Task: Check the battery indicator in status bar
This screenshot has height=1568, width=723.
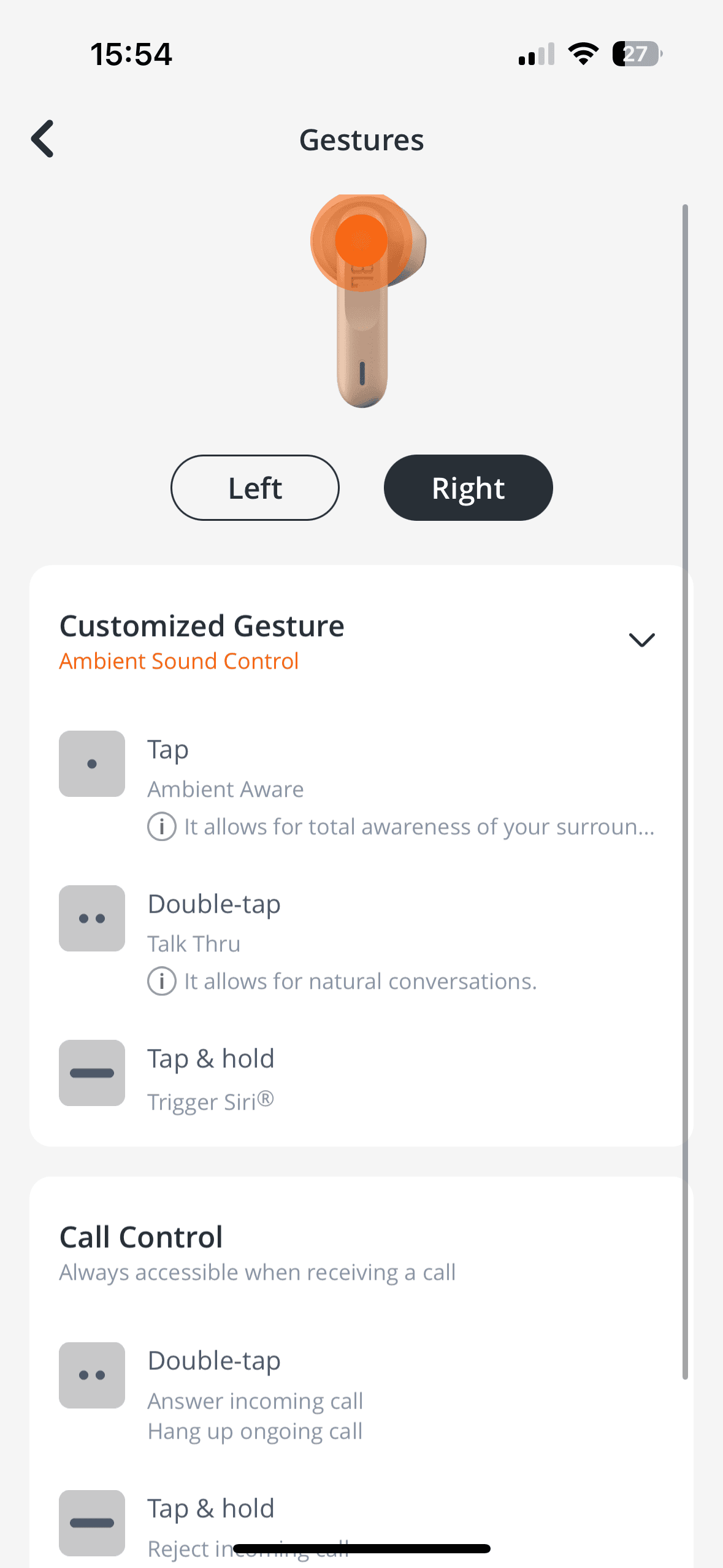Action: pyautogui.click(x=637, y=54)
